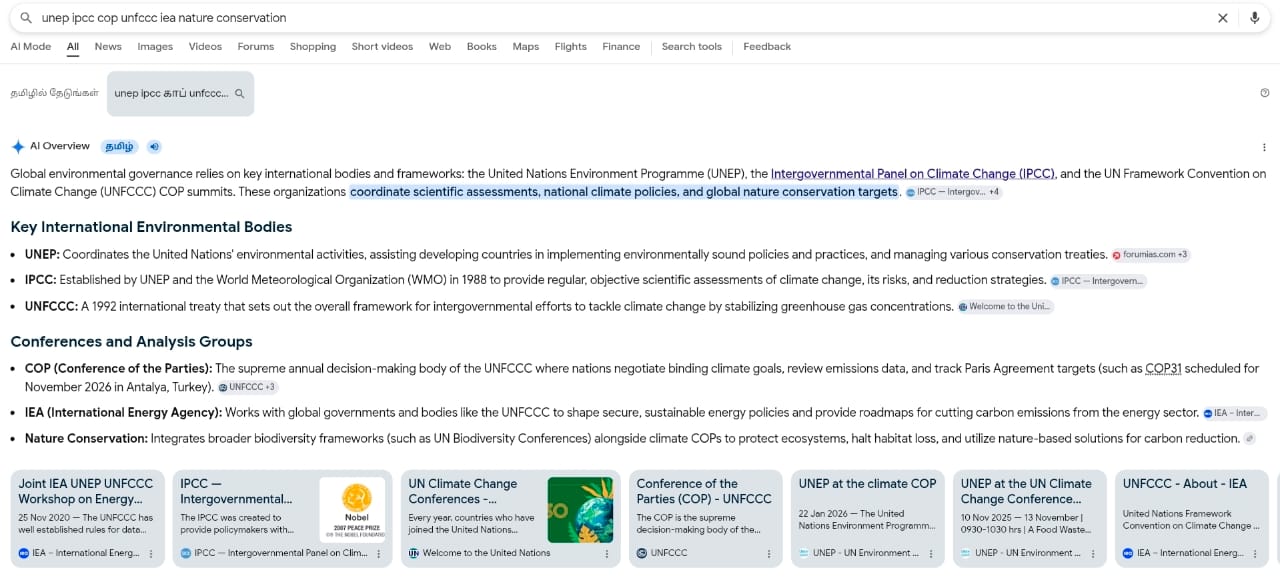This screenshot has width=1280, height=580.
Task: Open the Finance tab
Action: [x=621, y=47]
